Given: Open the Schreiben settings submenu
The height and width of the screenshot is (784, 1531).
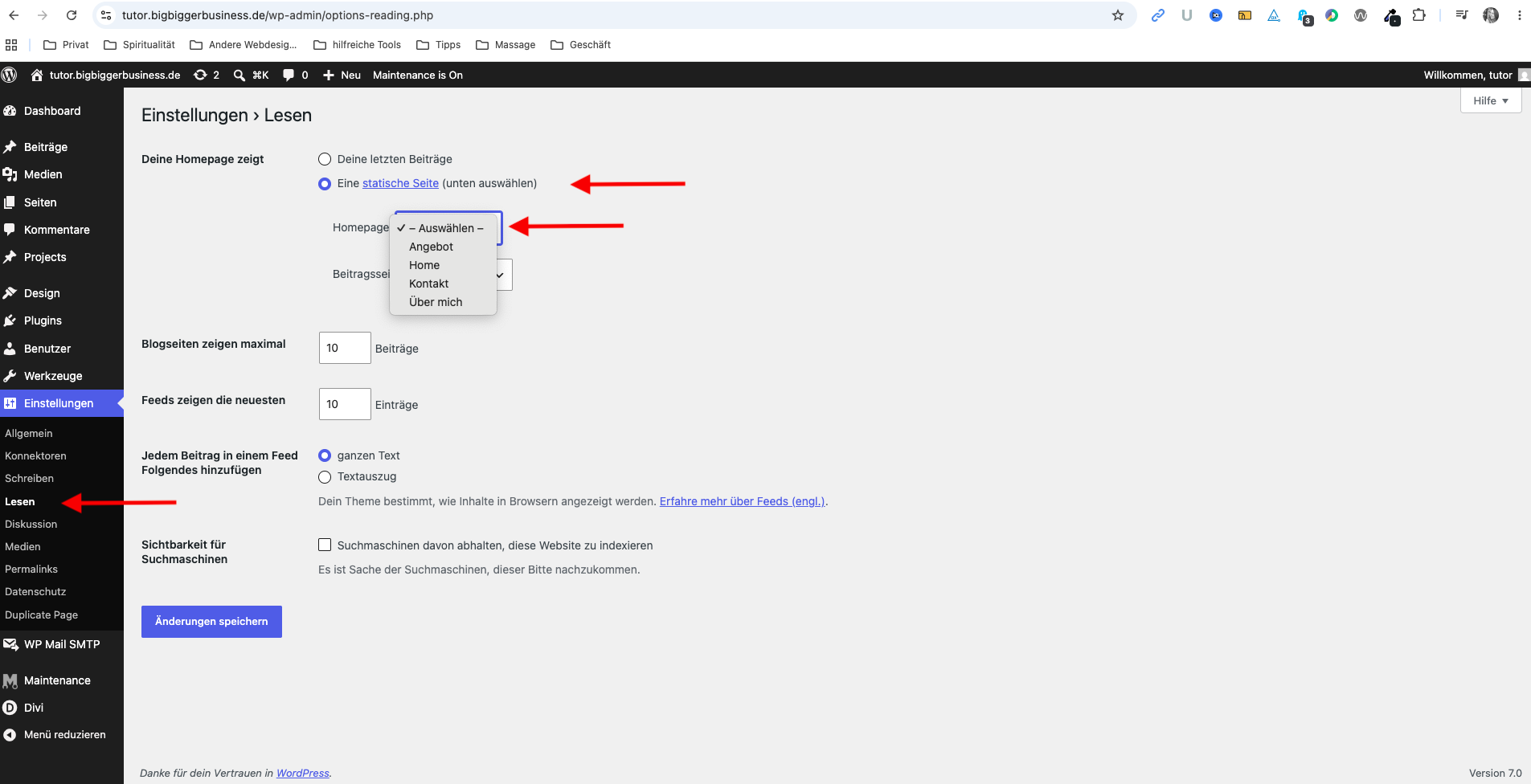Looking at the screenshot, I should [29, 478].
